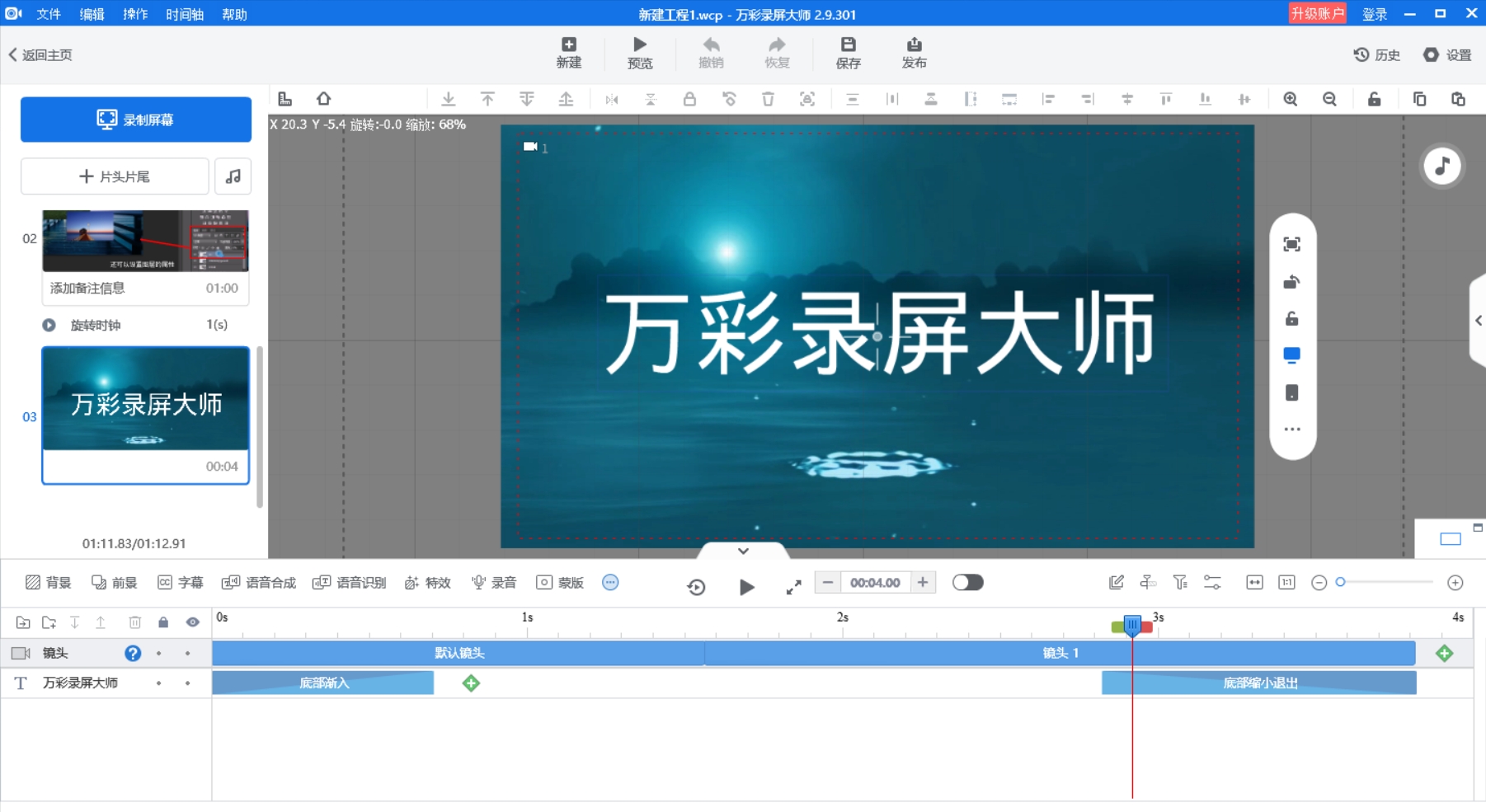The width and height of the screenshot is (1486, 812).
Task: Open the 时间轴 menu
Action: [x=185, y=14]
